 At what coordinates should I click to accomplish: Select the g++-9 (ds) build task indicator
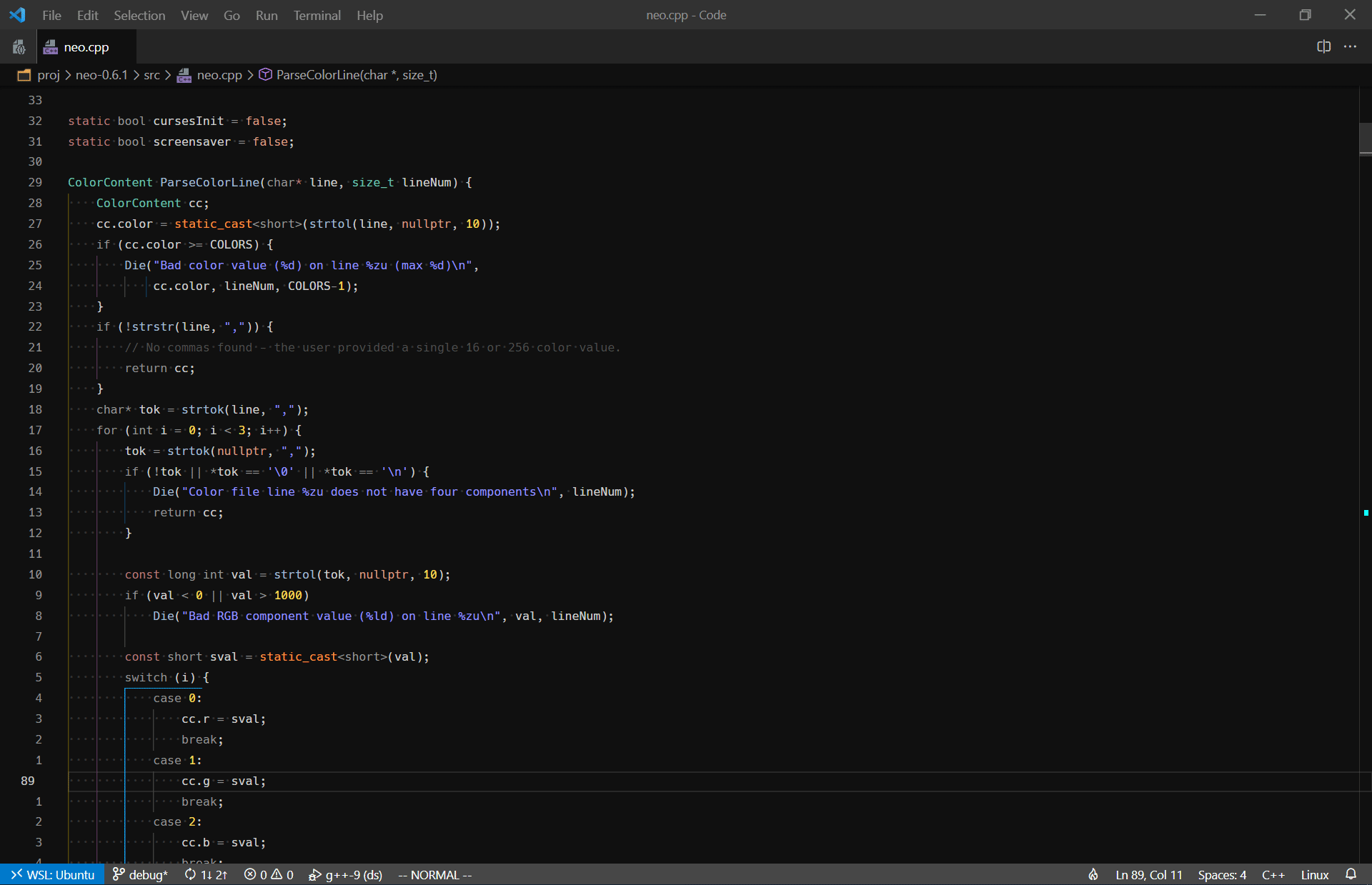point(346,874)
